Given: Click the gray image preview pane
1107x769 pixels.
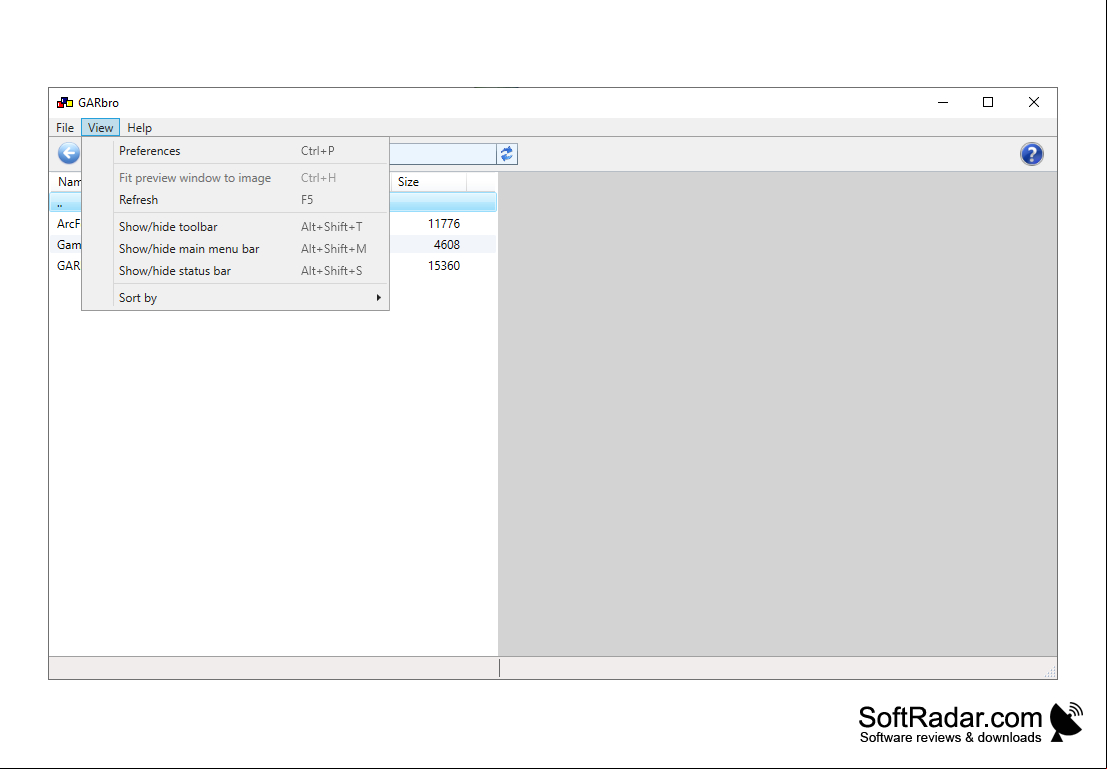Looking at the screenshot, I should coord(777,414).
